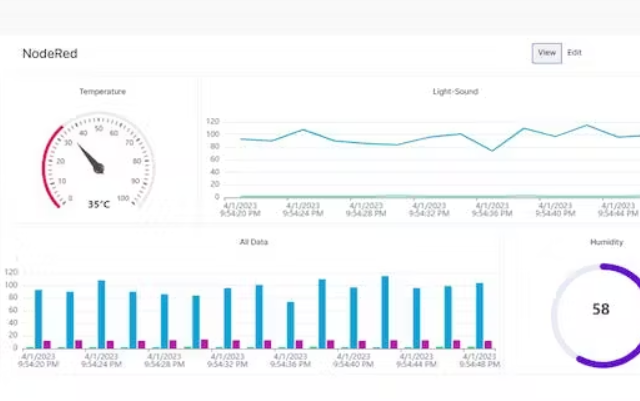Click the first blue bar in All Data
The image size is (640, 401).
pos(39,319)
